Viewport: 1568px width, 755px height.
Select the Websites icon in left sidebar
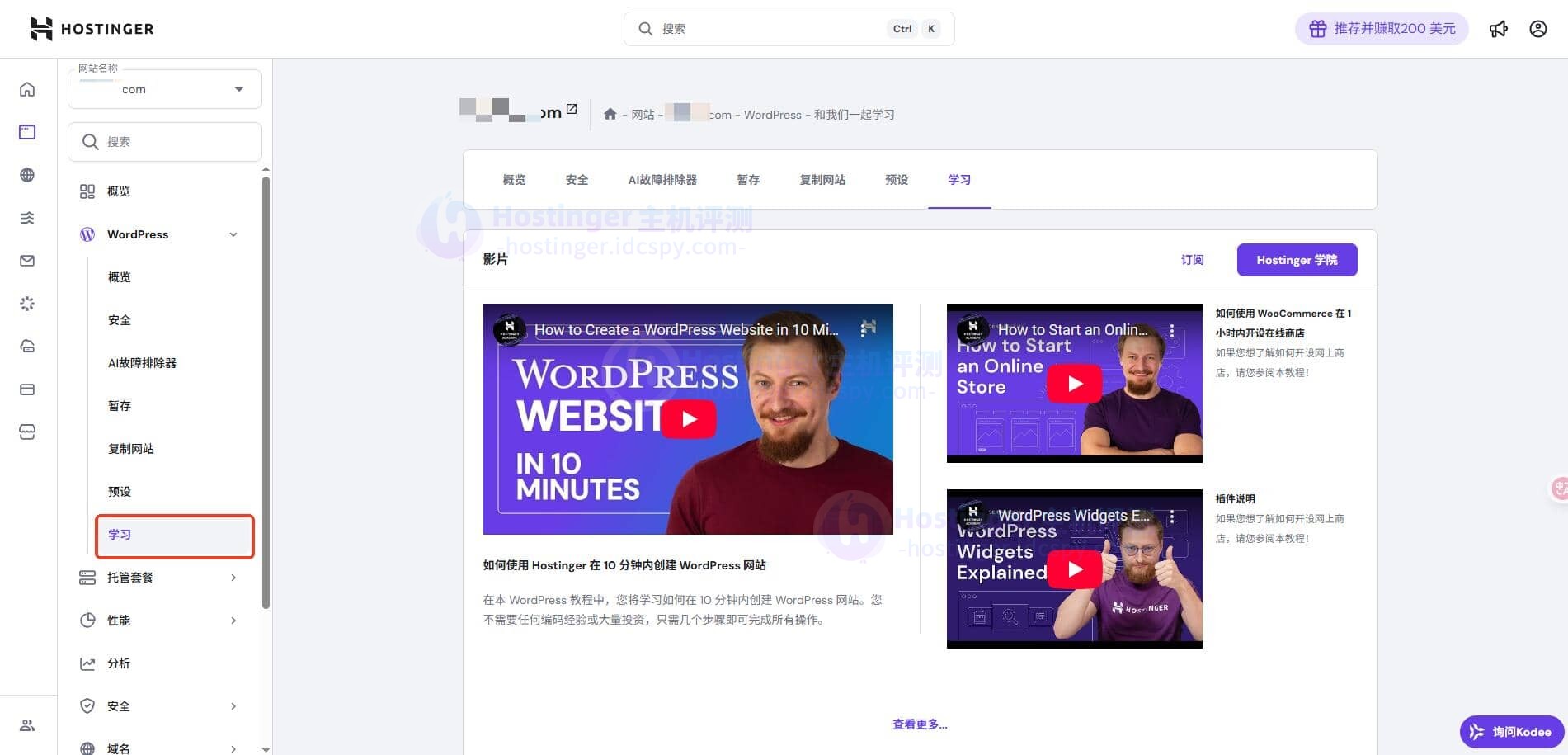tap(27, 131)
